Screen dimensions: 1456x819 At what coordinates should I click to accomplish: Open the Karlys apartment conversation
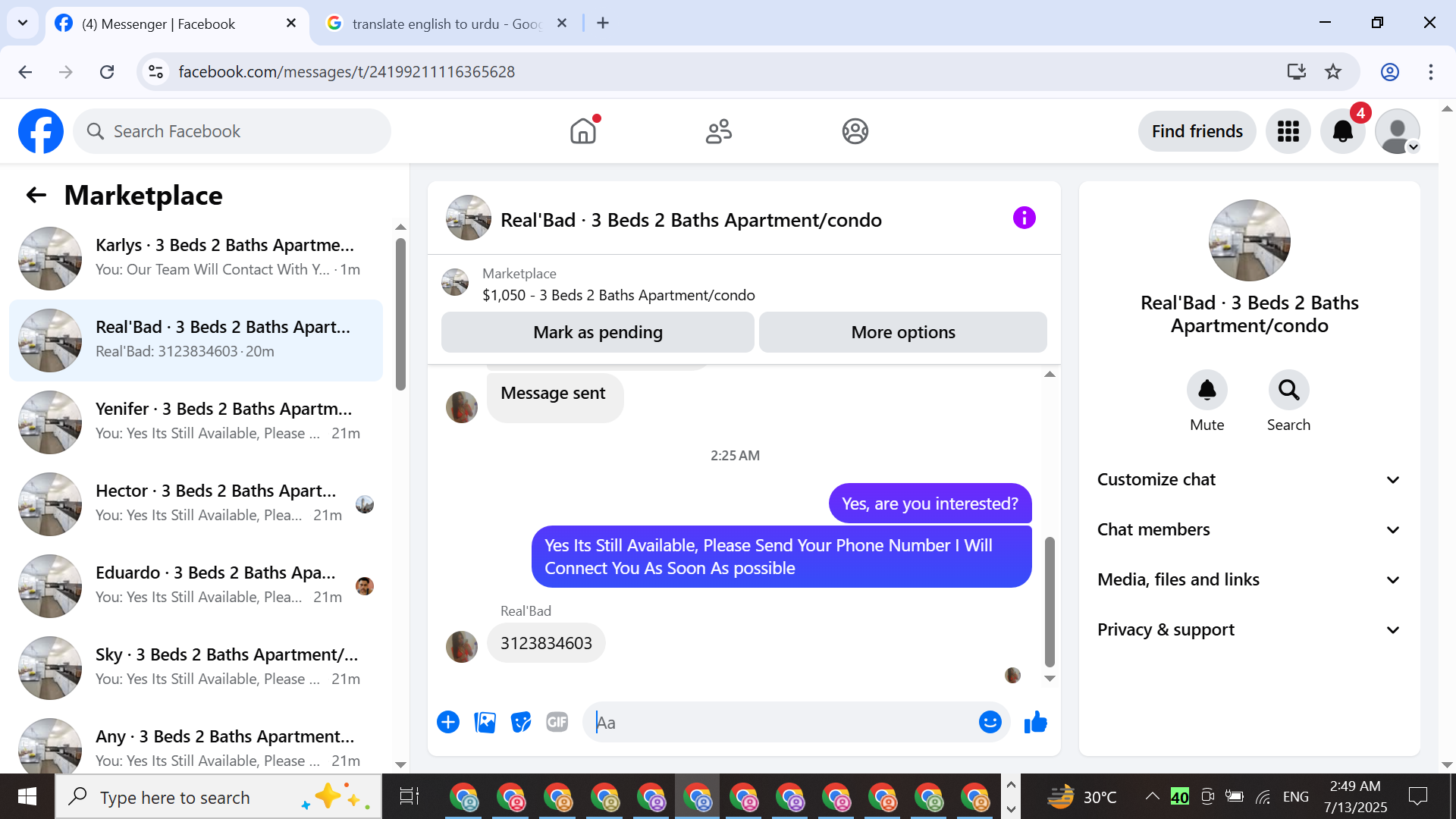(197, 258)
